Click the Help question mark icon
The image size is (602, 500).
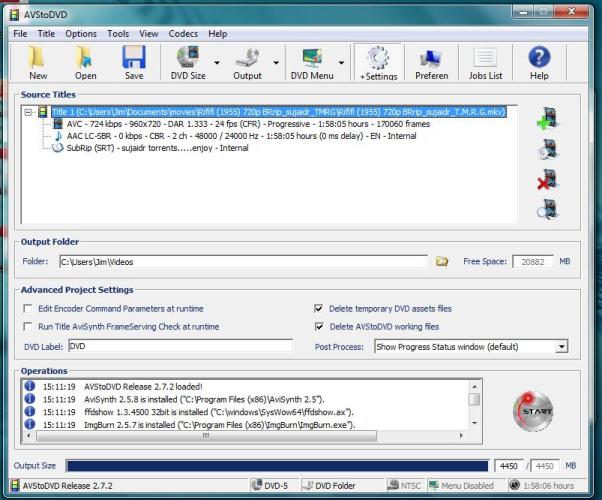[539, 63]
